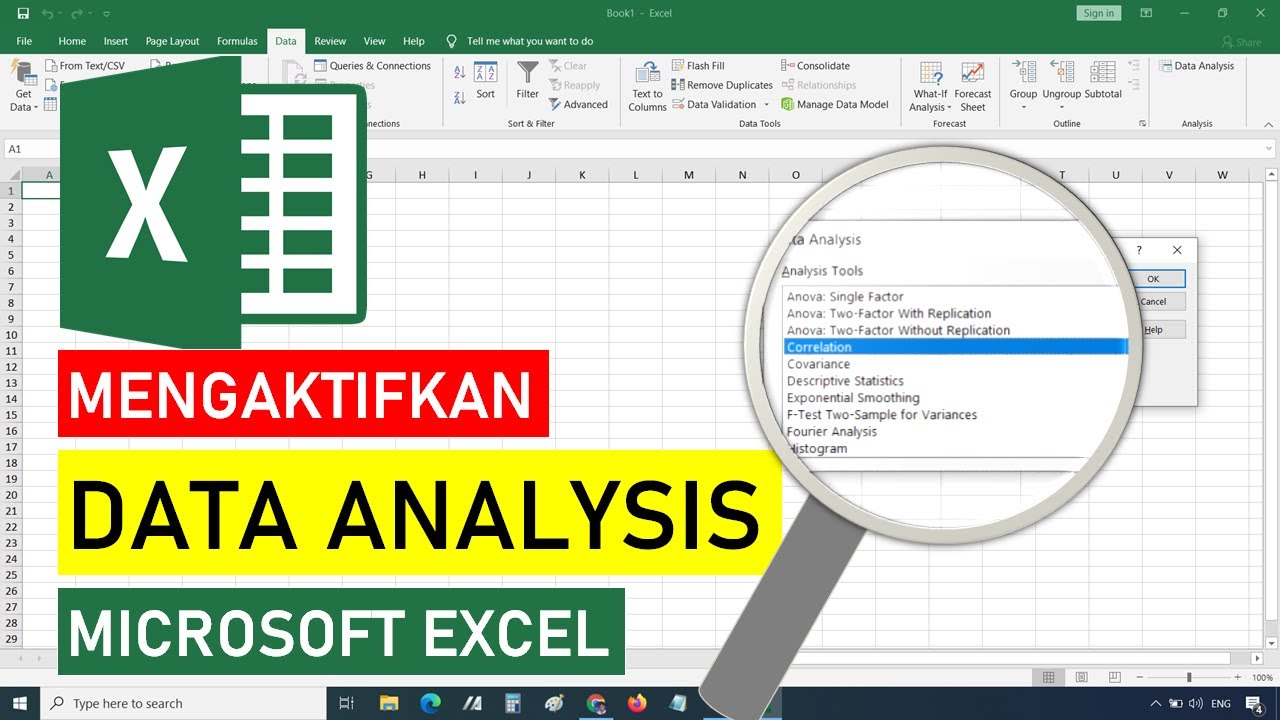The height and width of the screenshot is (720, 1280).
Task: Open the custom Sort dialog
Action: point(485,80)
